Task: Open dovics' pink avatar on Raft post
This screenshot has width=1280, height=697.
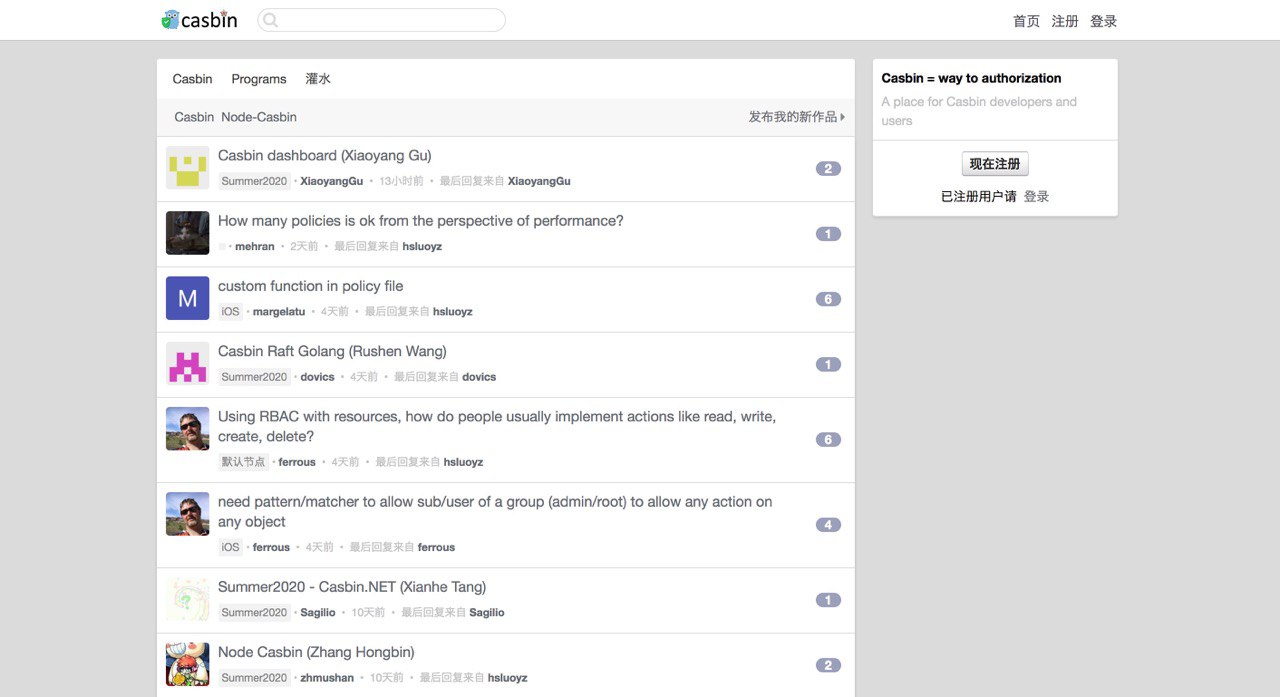Action: [x=187, y=363]
